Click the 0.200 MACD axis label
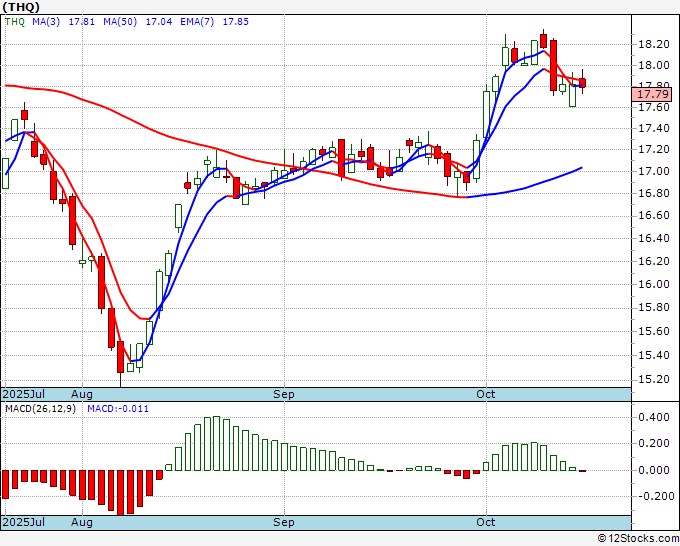The height and width of the screenshot is (546, 680). [x=654, y=444]
